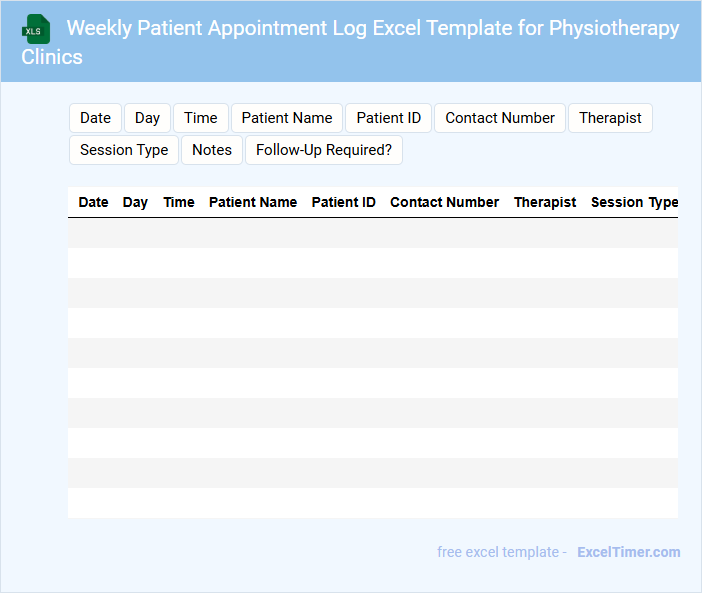Click the Therapist column header
The height and width of the screenshot is (593, 702).
tap(545, 202)
